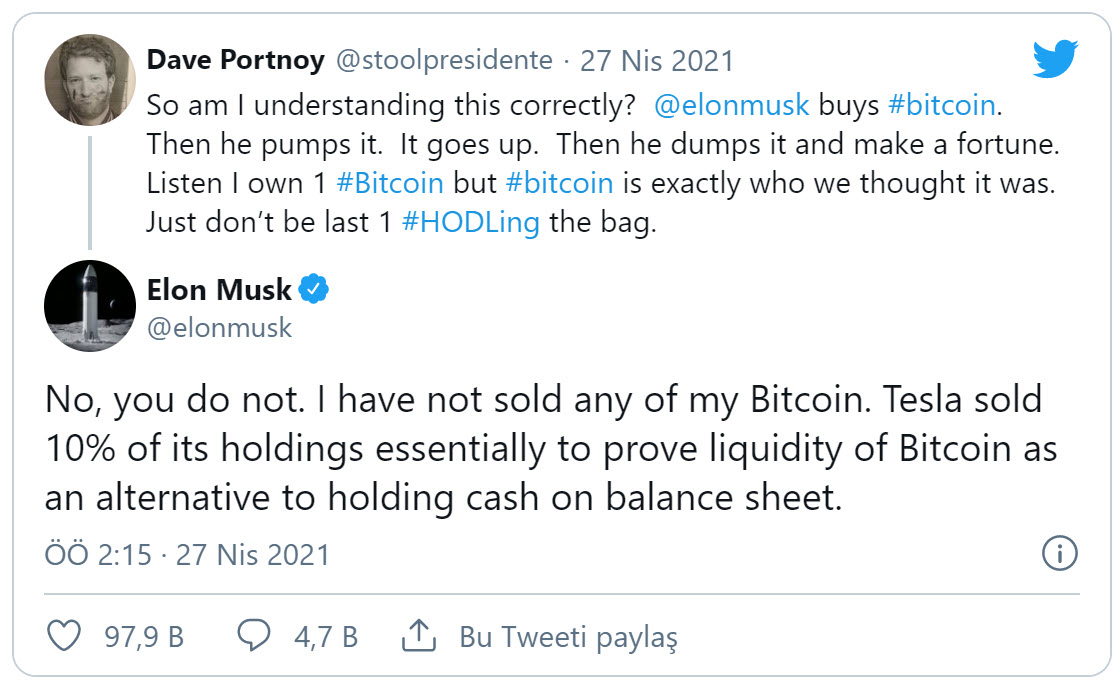Like the tweet with the heart icon
The width and height of the screenshot is (1120, 685).
[x=65, y=636]
